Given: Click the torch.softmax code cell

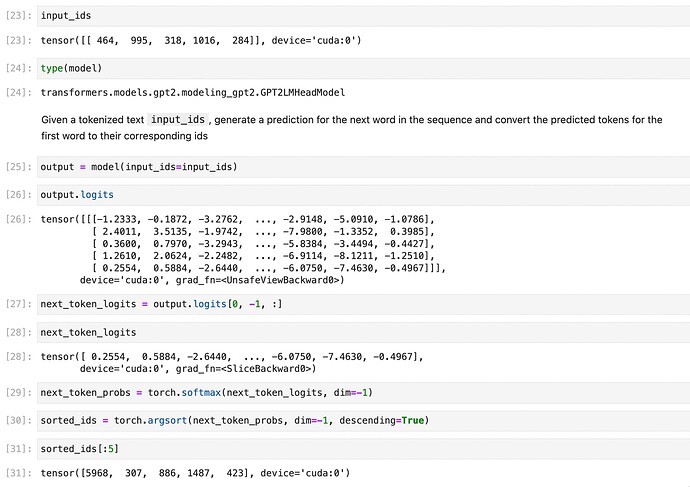Looking at the screenshot, I should pyautogui.click(x=360, y=393).
